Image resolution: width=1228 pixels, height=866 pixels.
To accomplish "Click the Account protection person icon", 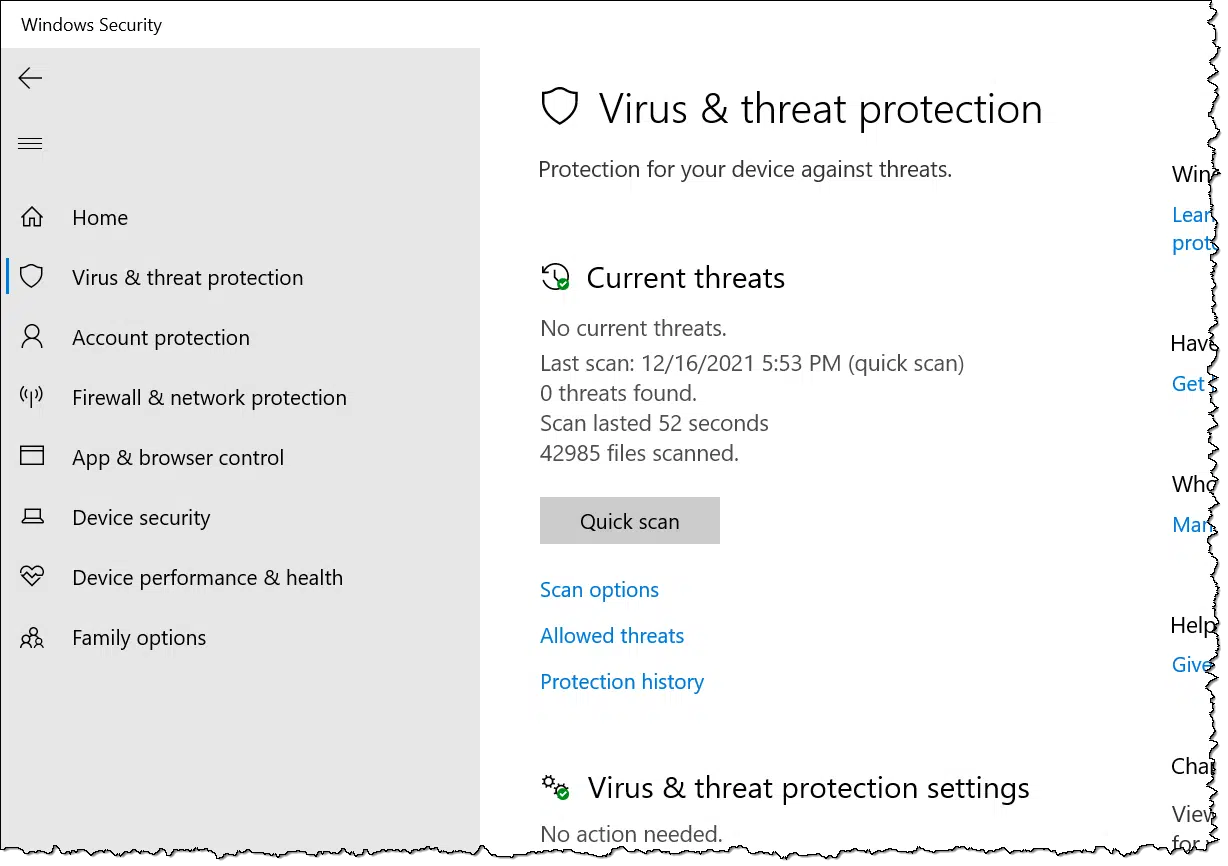I will (32, 337).
